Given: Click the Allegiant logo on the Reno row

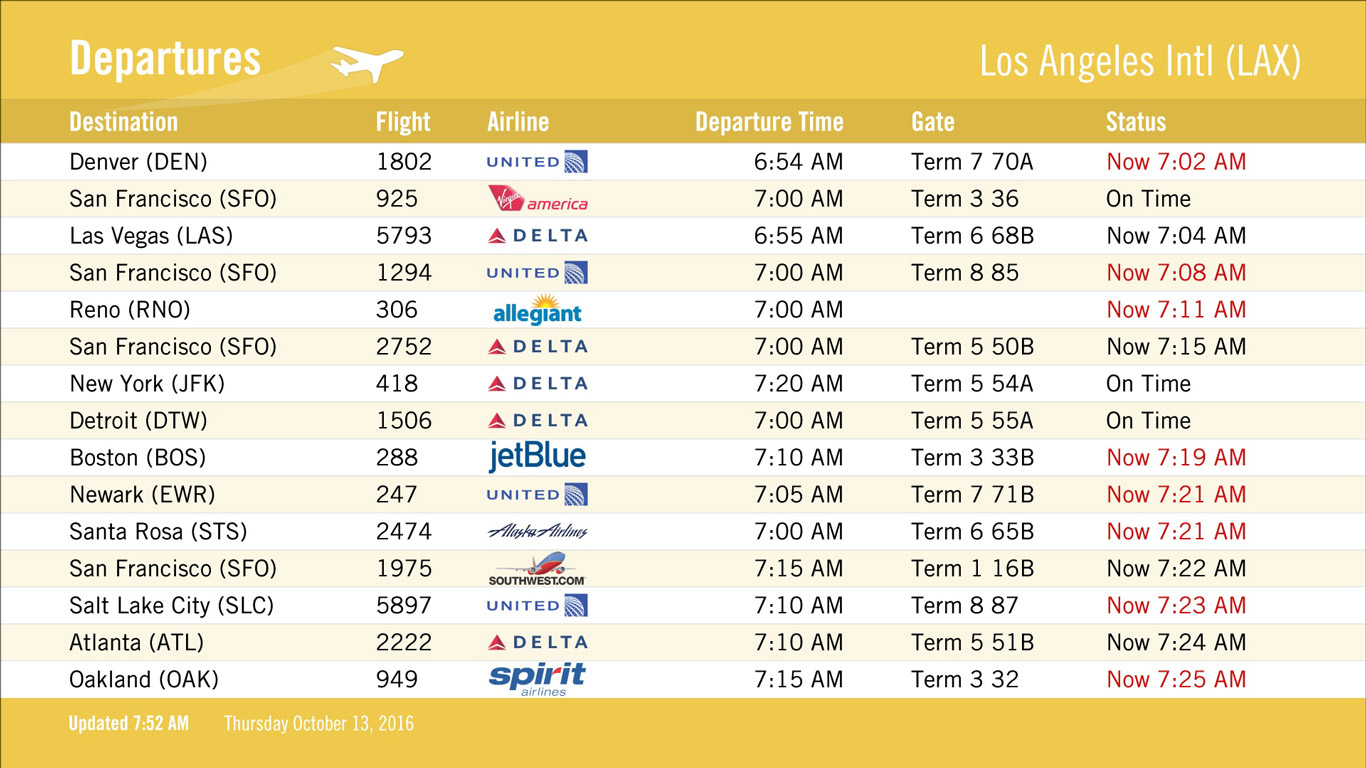Looking at the screenshot, I should click(x=537, y=309).
